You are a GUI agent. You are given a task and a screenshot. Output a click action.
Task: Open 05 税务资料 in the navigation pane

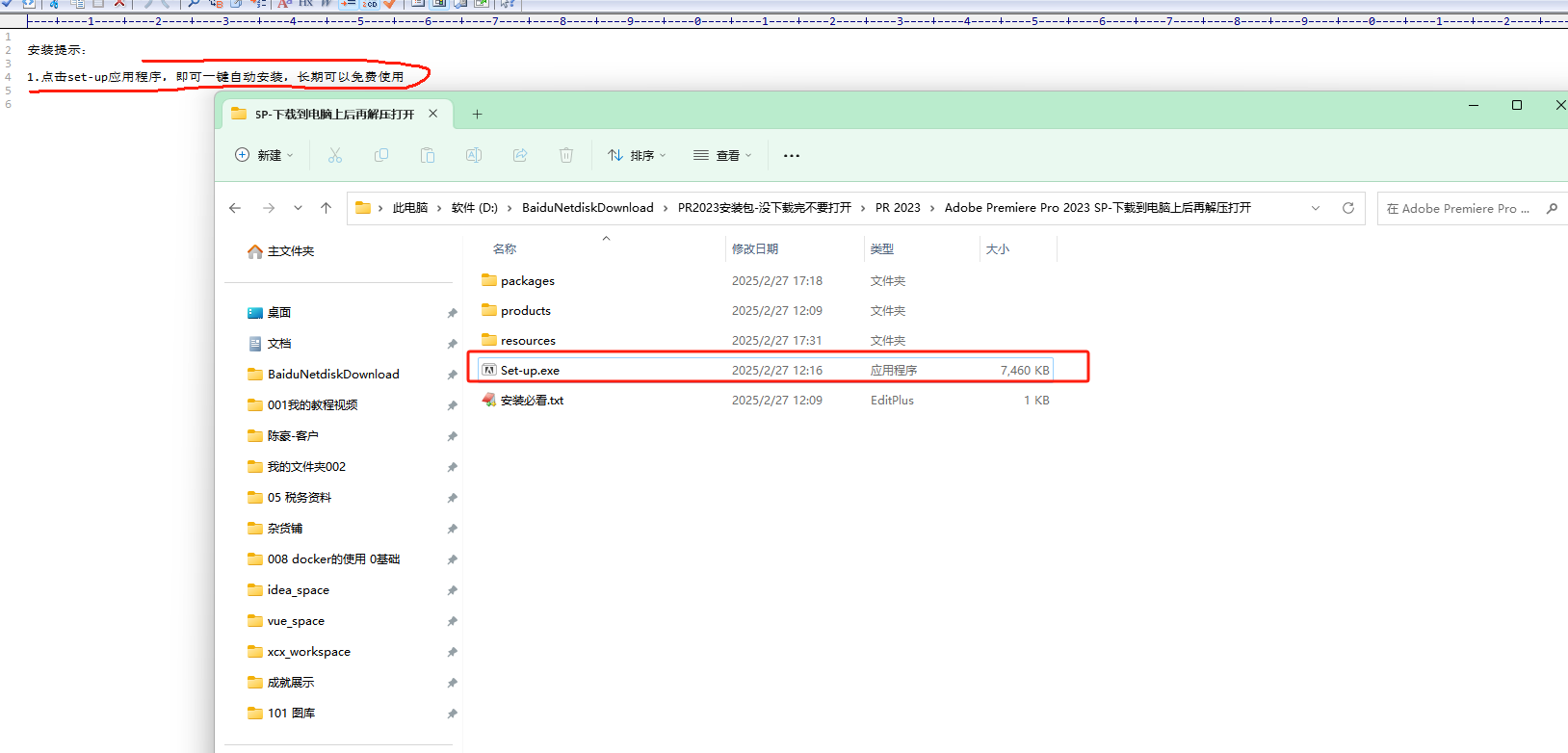point(300,498)
